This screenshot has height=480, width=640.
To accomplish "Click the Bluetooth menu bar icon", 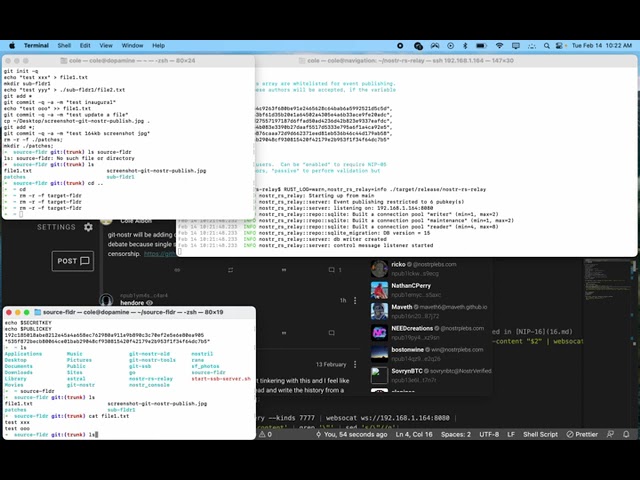I will [465, 46].
